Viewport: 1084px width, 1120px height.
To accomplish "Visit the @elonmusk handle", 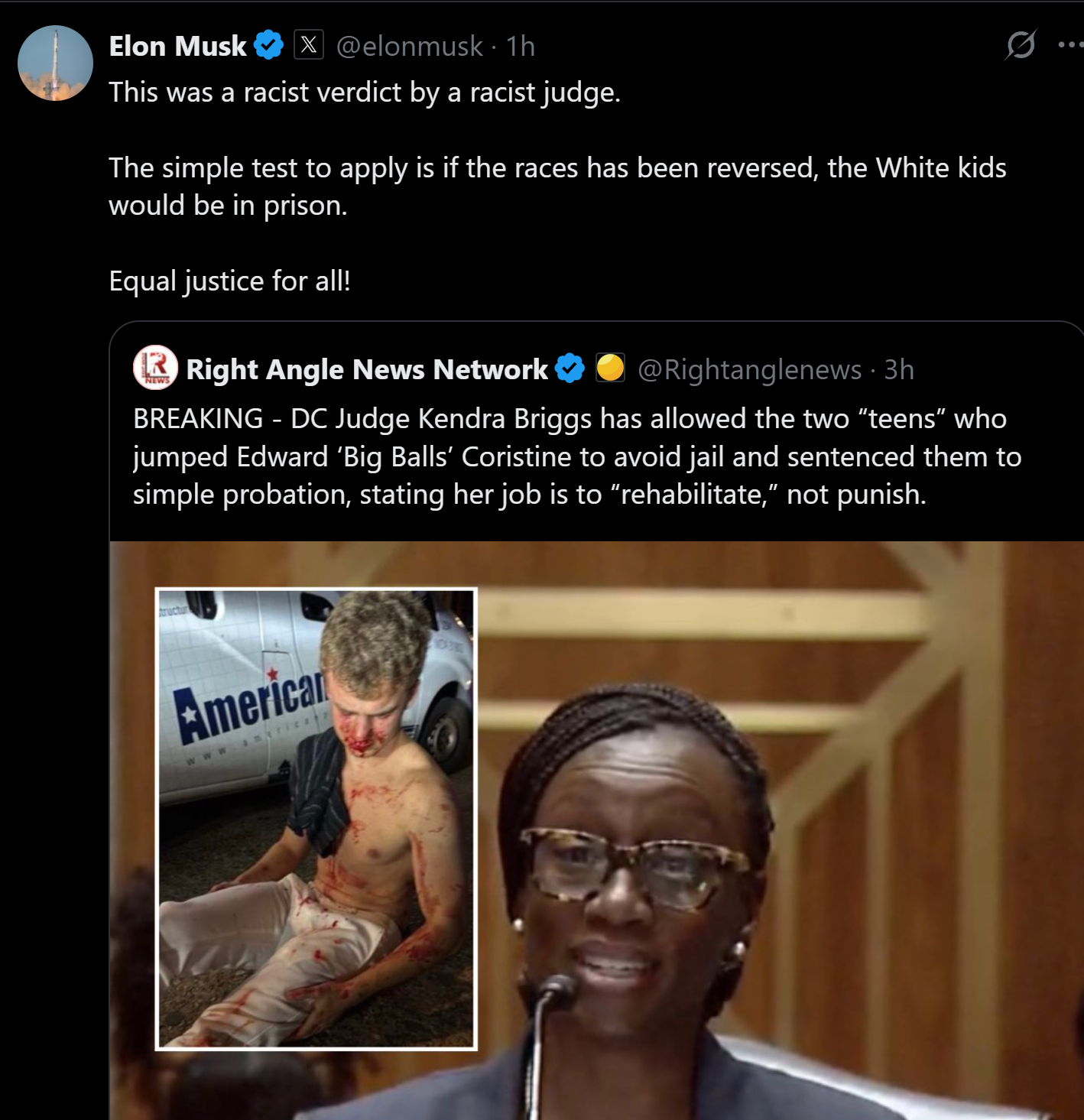I will [409, 46].
